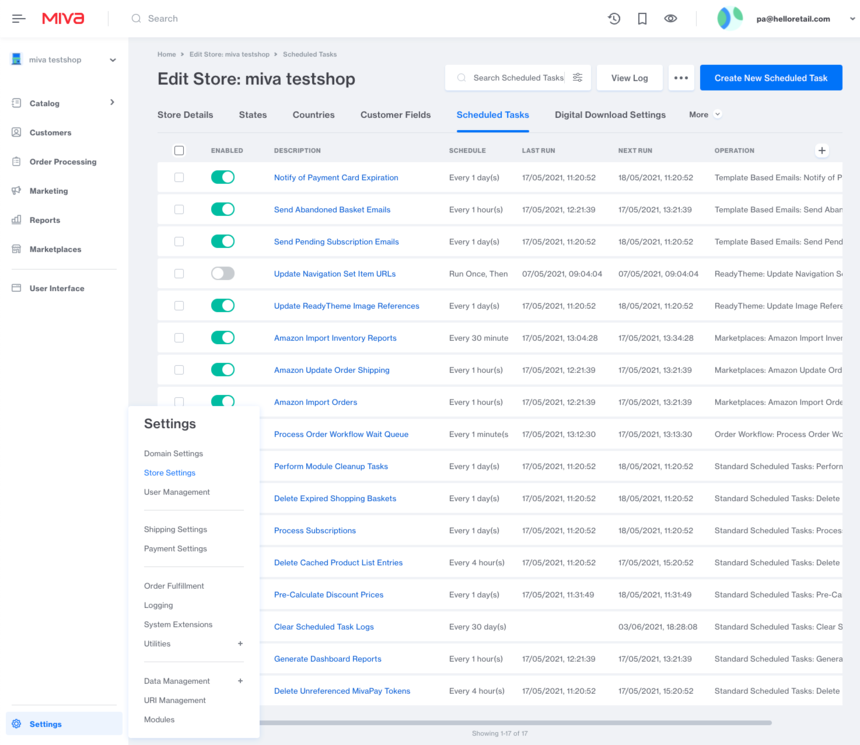Open the Amazon Import Orders task link
Screen dimensions: 860x745
coord(315,402)
